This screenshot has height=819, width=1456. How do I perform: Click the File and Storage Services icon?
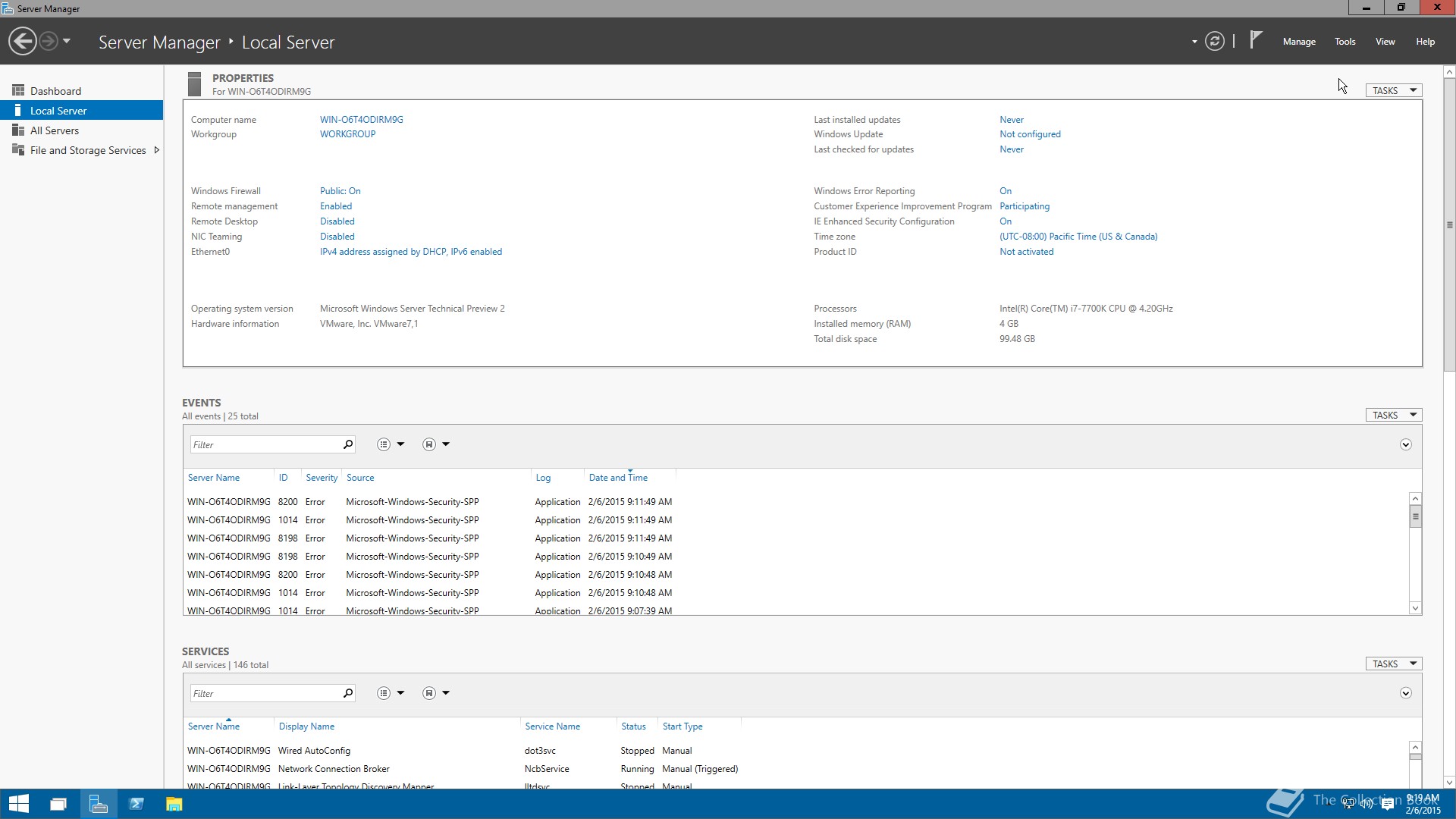[x=18, y=150]
